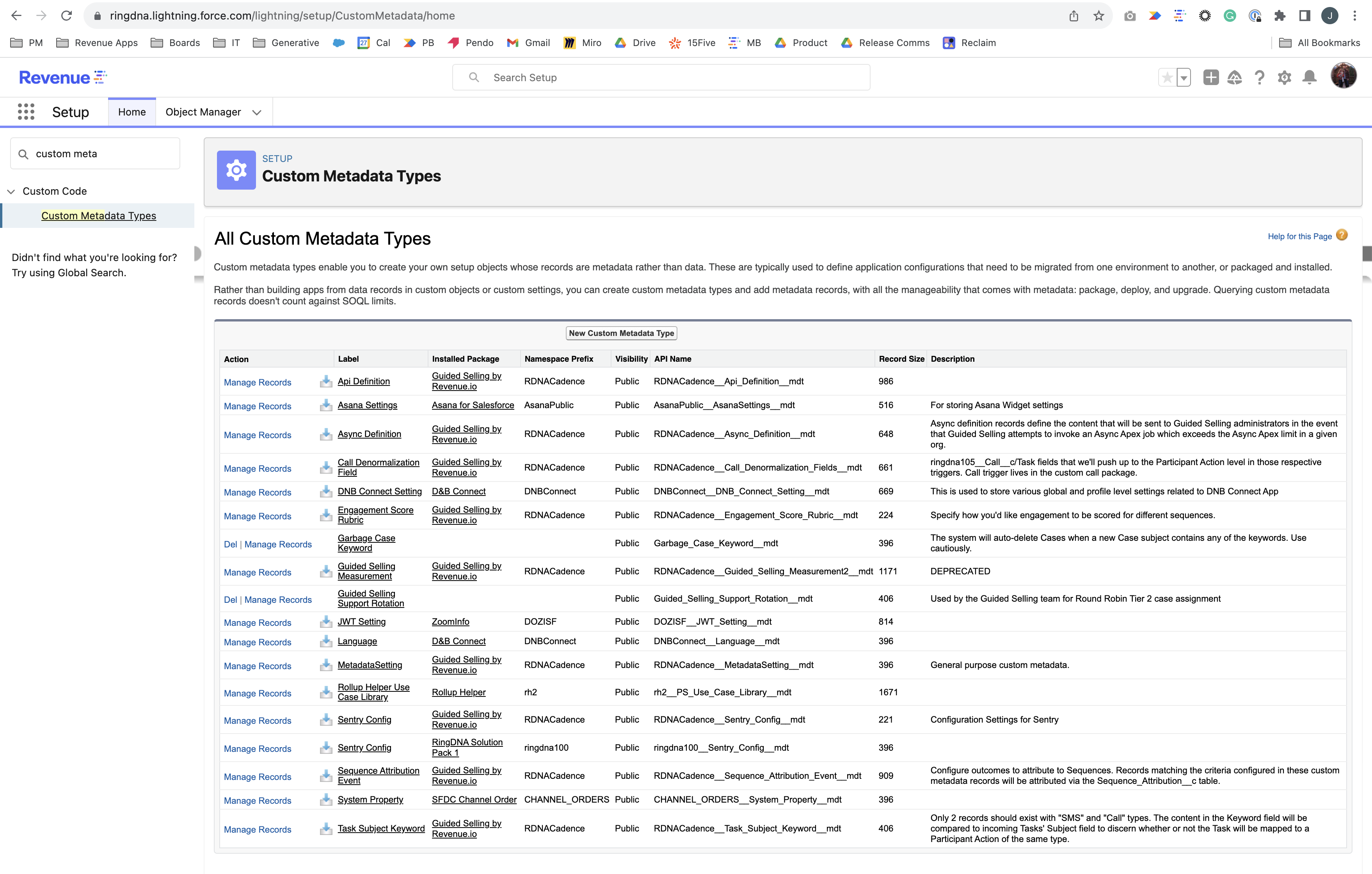Delete the Guided Selling Support Rotation type
The width and height of the screenshot is (1372, 874).
pos(230,599)
